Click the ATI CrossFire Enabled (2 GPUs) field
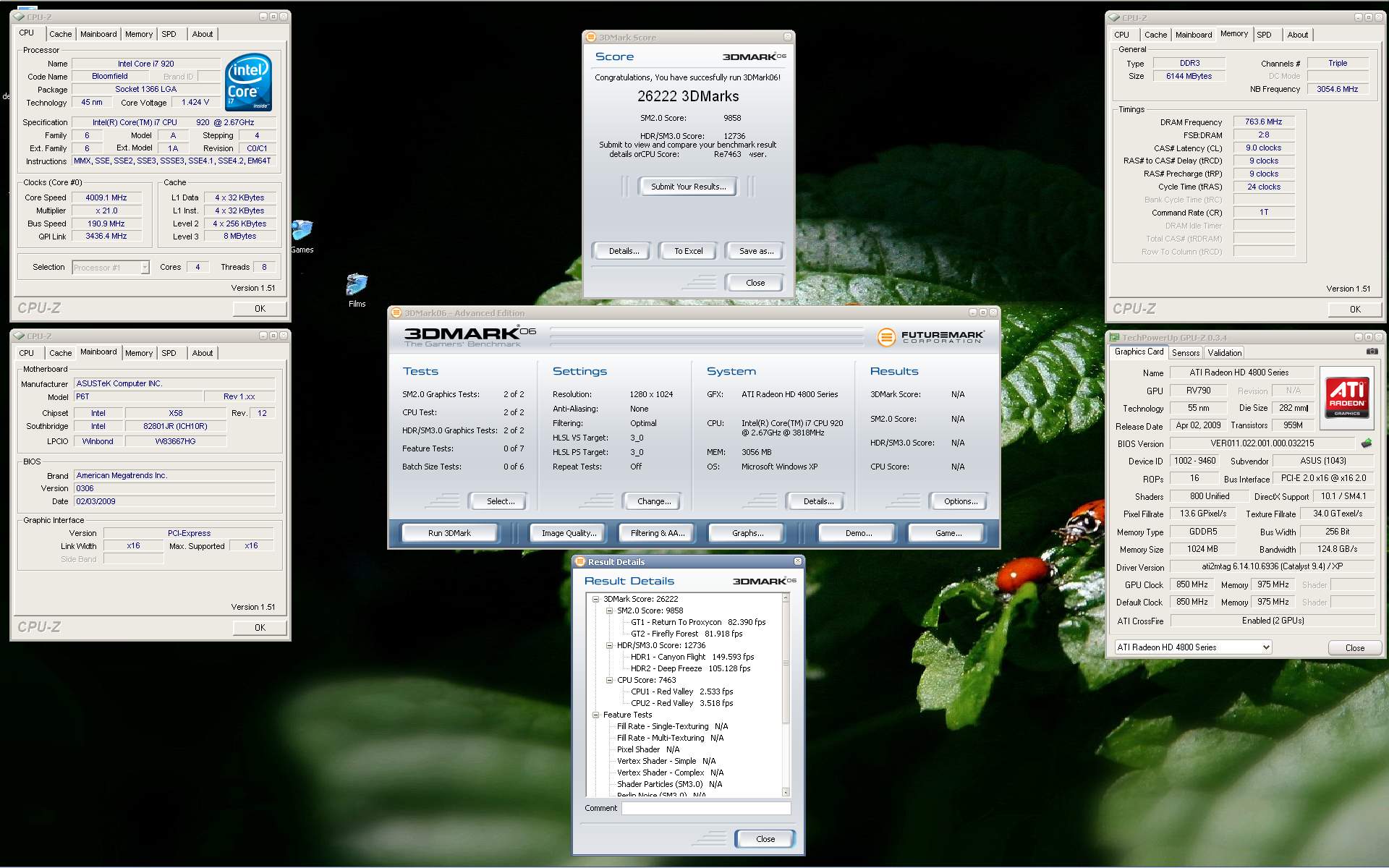This screenshot has height=868, width=1389. [x=1273, y=621]
